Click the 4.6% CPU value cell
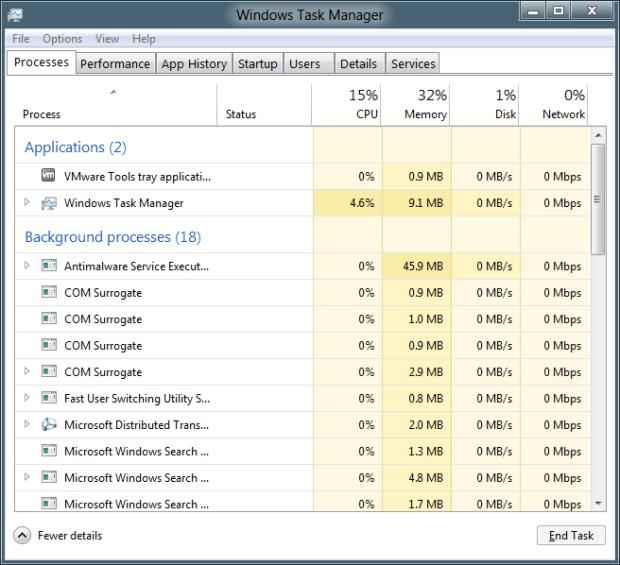 pos(348,203)
